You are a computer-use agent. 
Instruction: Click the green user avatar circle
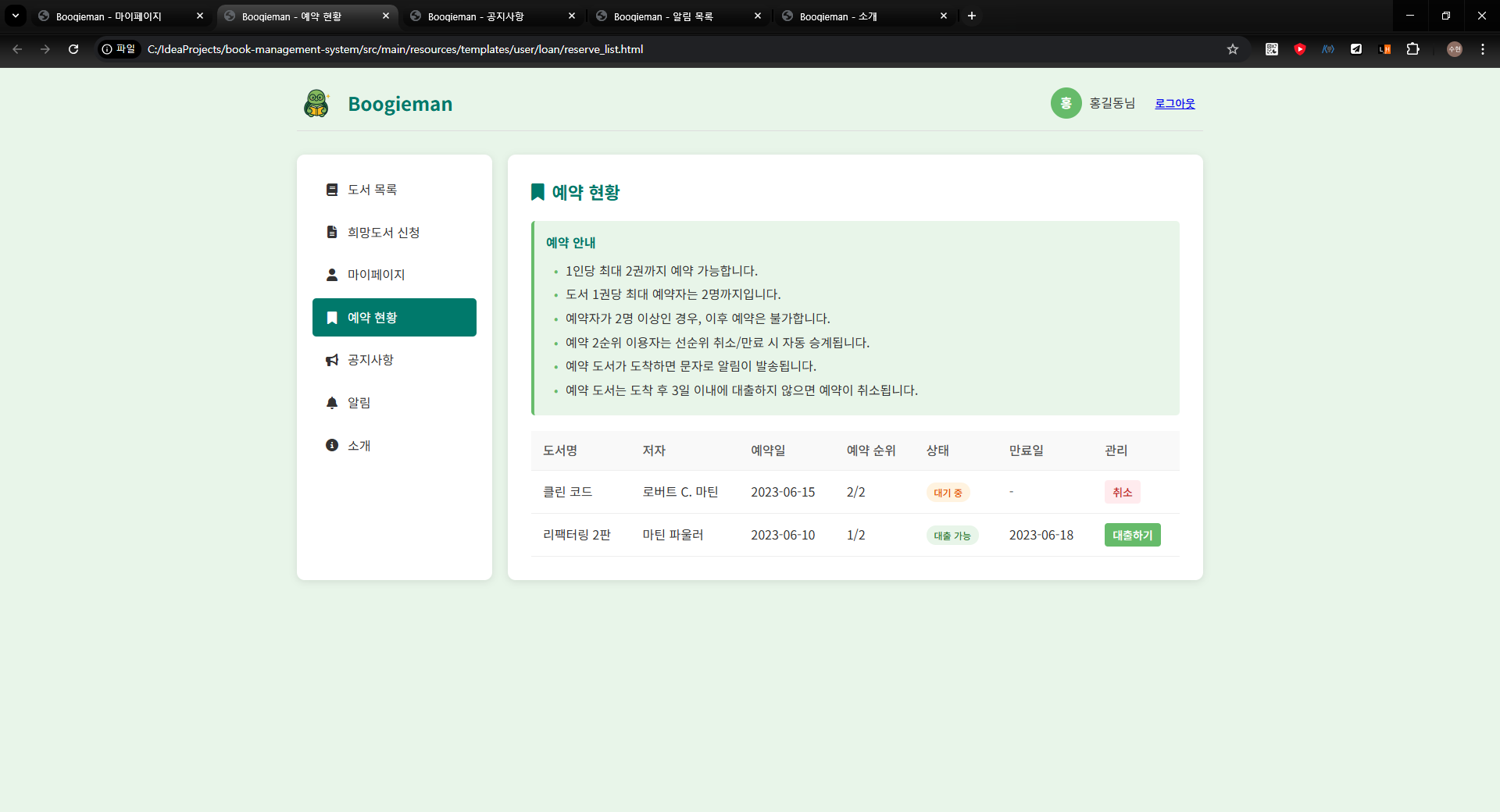(x=1066, y=104)
